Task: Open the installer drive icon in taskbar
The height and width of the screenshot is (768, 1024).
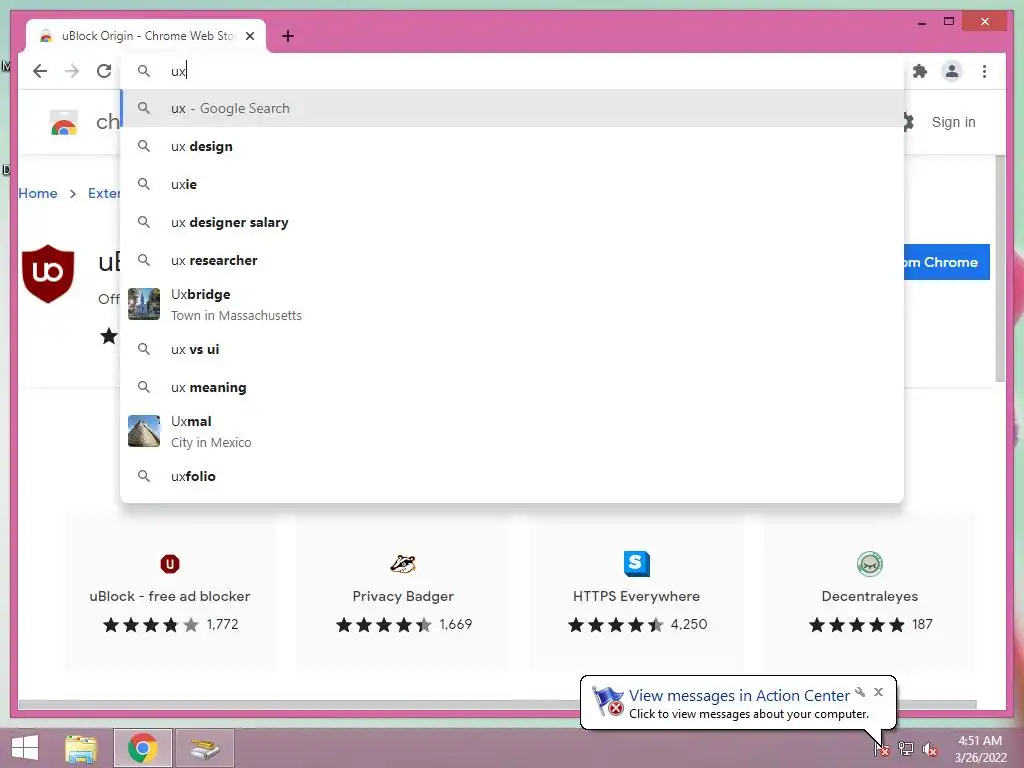Action: (205, 748)
